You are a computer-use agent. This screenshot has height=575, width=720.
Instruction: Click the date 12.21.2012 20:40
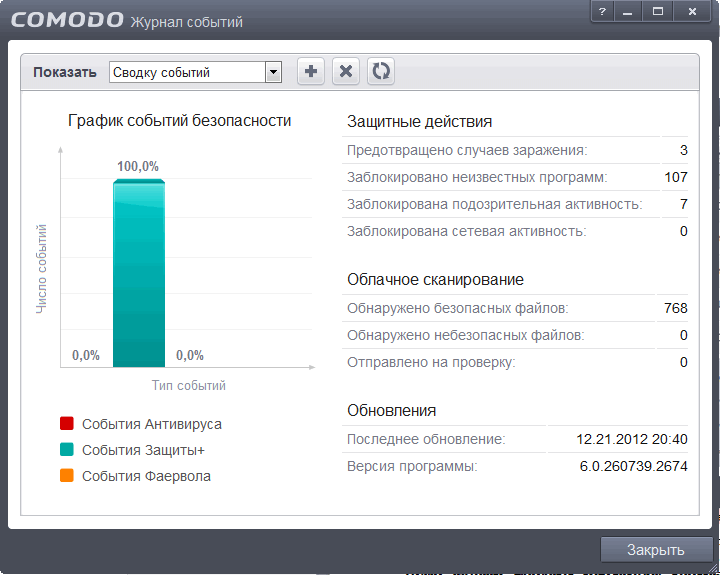[632, 439]
